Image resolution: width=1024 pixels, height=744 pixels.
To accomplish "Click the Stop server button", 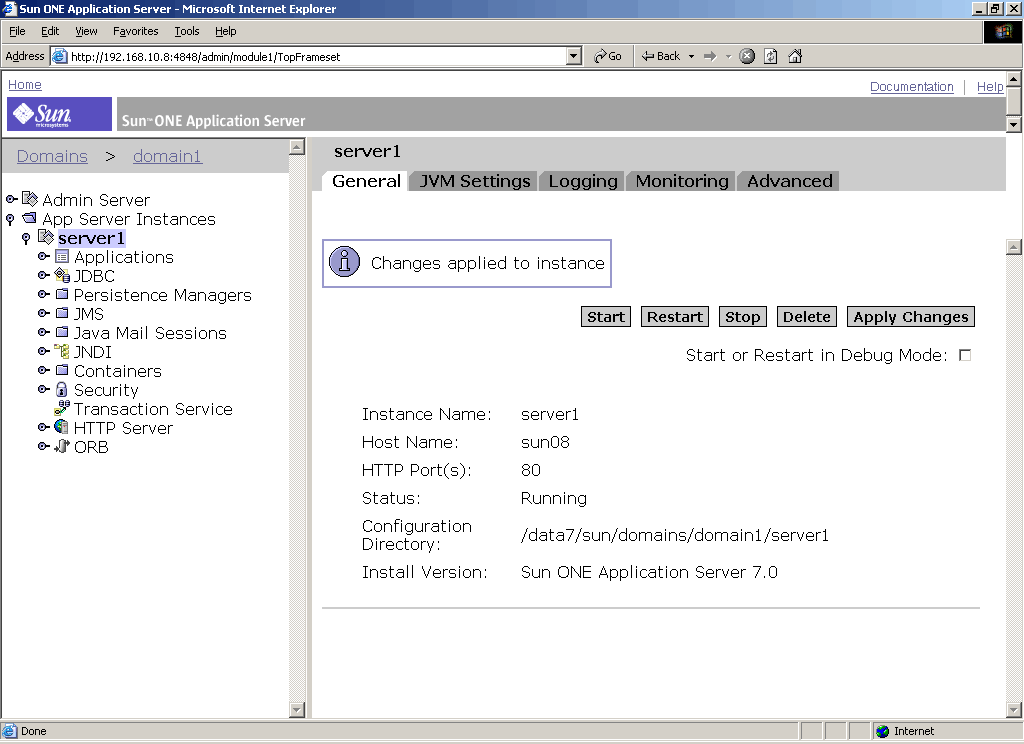I will click(x=743, y=317).
